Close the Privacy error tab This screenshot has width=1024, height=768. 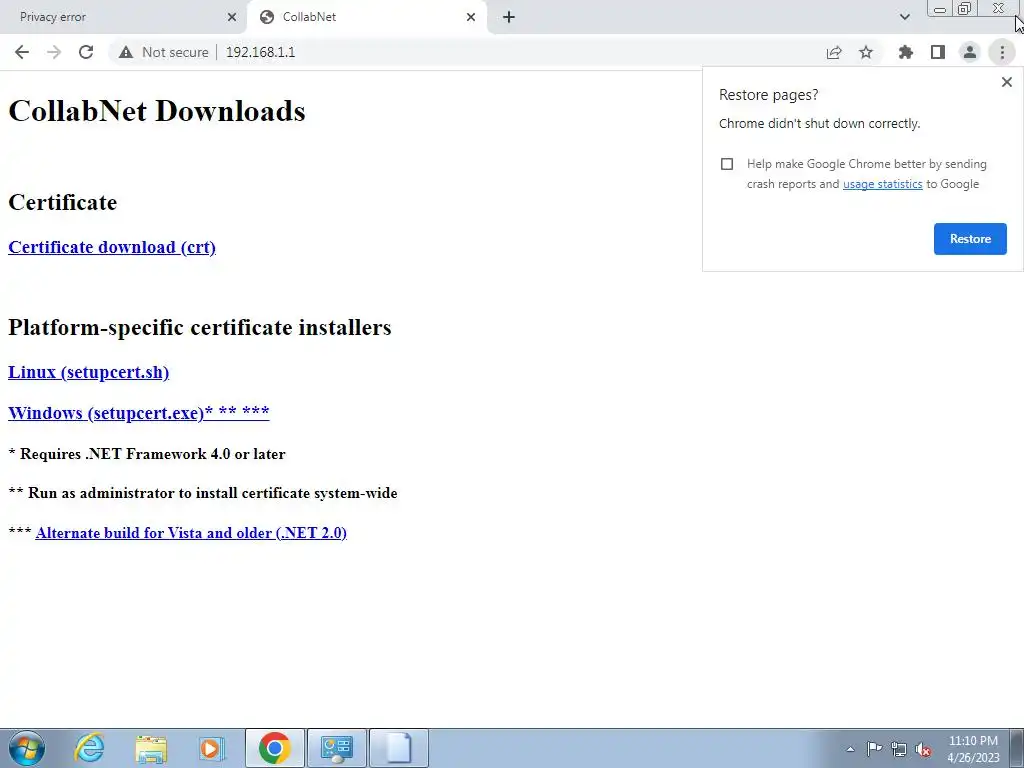point(232,17)
